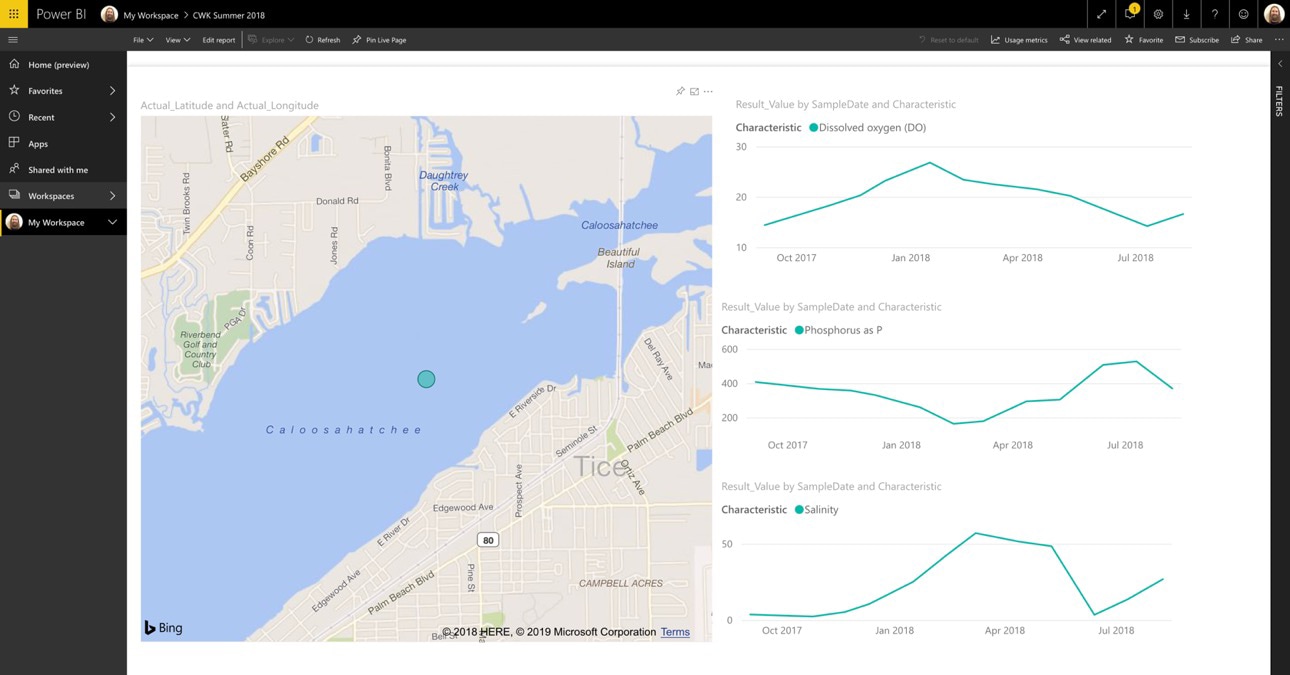1290x675 pixels.
Task: Toggle the hamburger navigation pane
Action: point(13,40)
